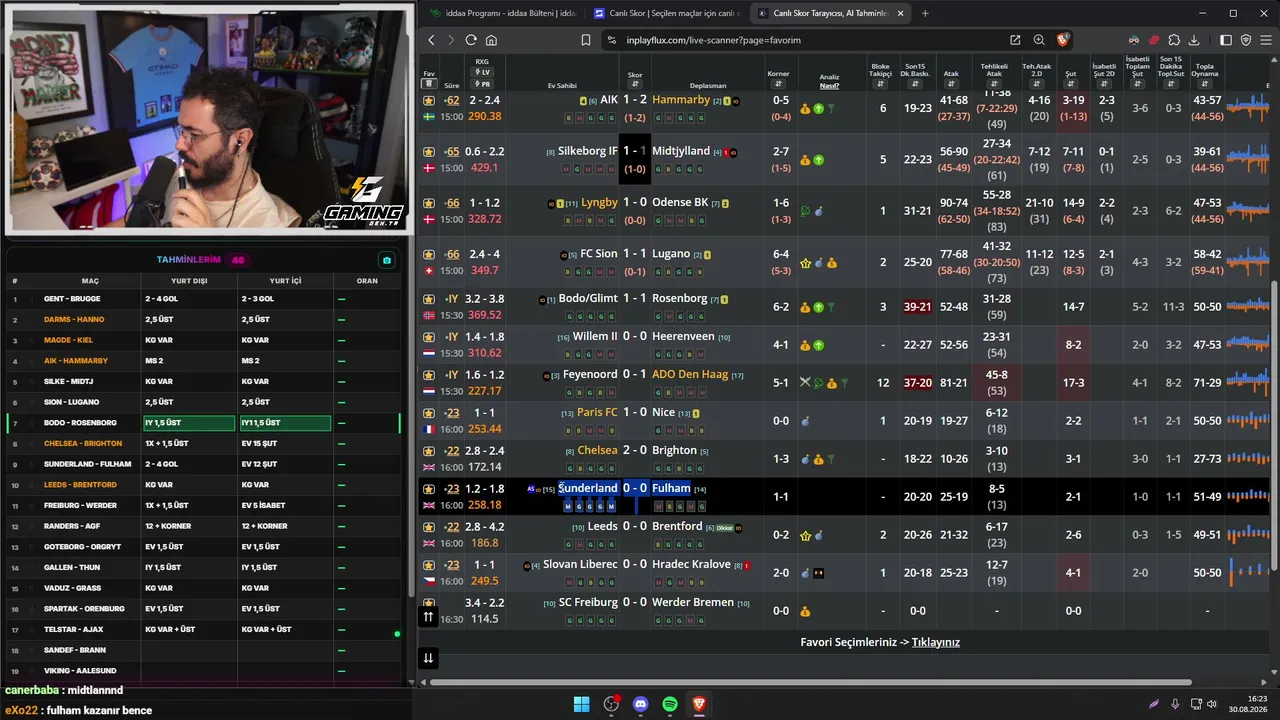This screenshot has width=1280, height=720.
Task: Click the Brave Shields lion icon
Action: point(1062,40)
